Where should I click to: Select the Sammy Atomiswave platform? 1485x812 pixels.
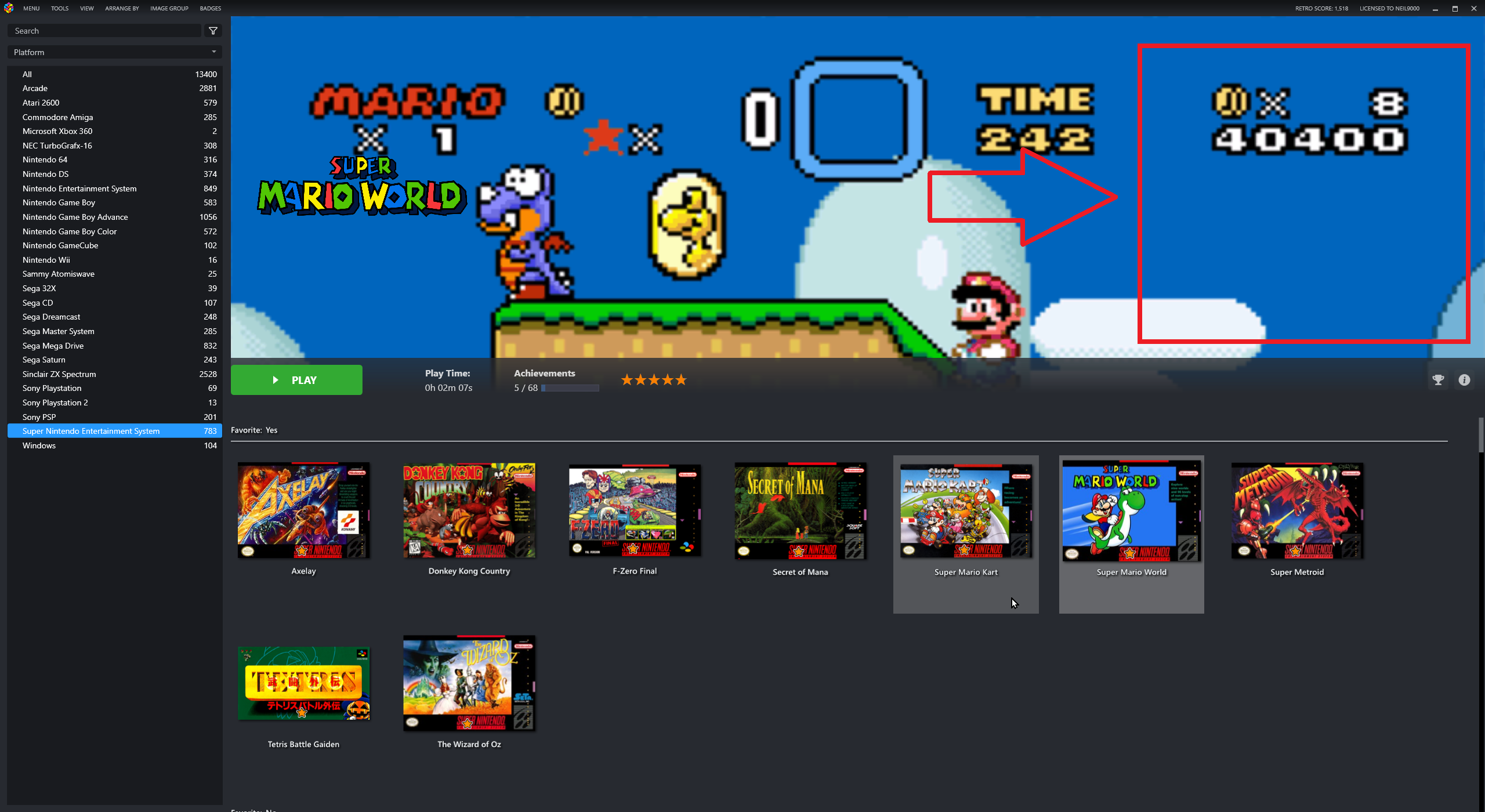point(115,274)
